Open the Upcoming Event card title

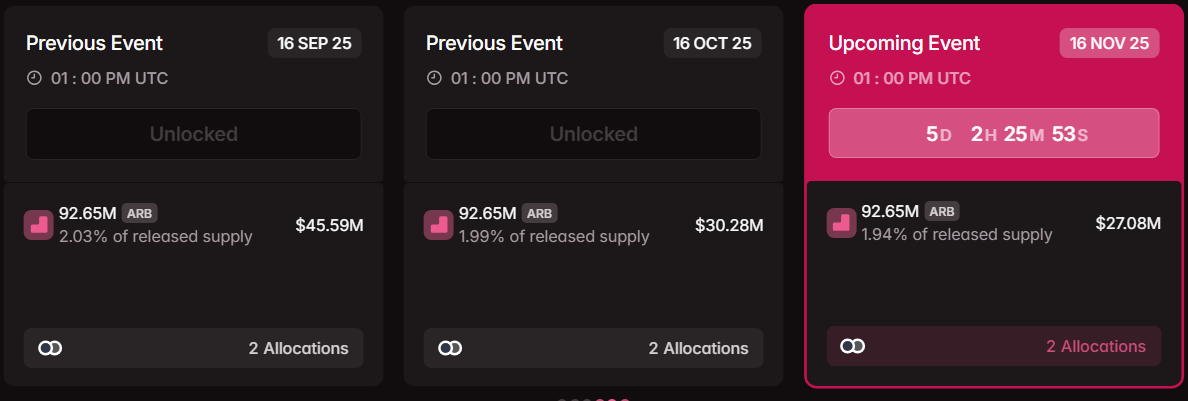904,44
